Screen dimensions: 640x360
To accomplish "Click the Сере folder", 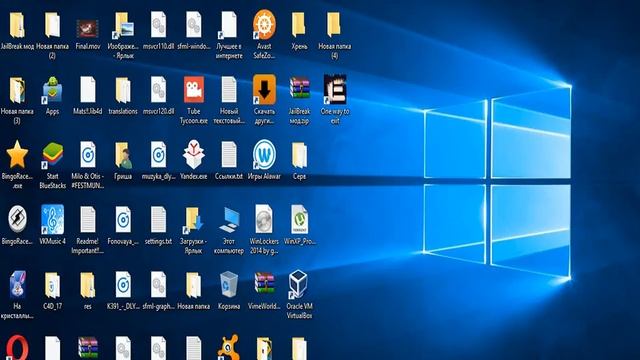I will pos(299,155).
